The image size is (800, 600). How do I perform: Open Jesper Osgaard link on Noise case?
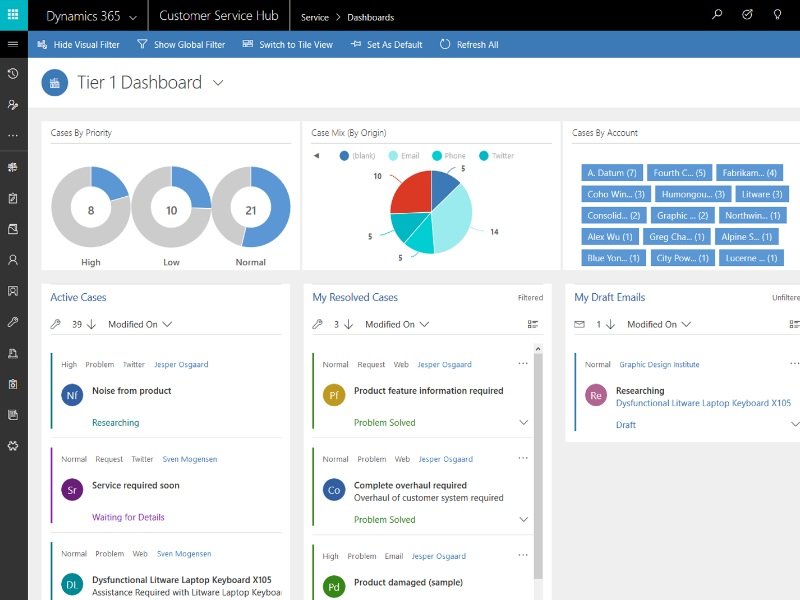pos(181,364)
